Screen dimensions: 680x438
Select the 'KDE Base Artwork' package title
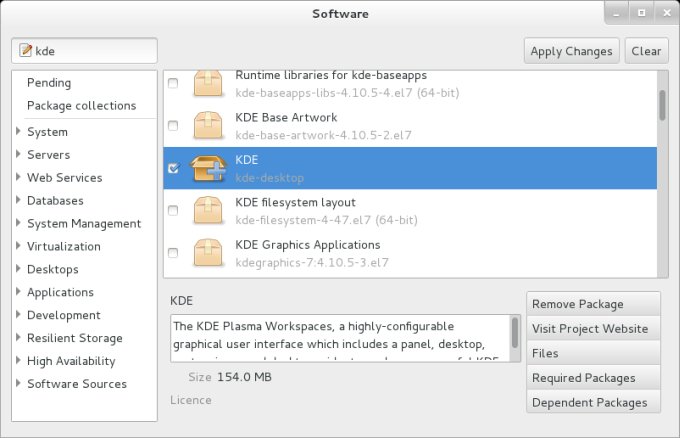[x=286, y=117]
